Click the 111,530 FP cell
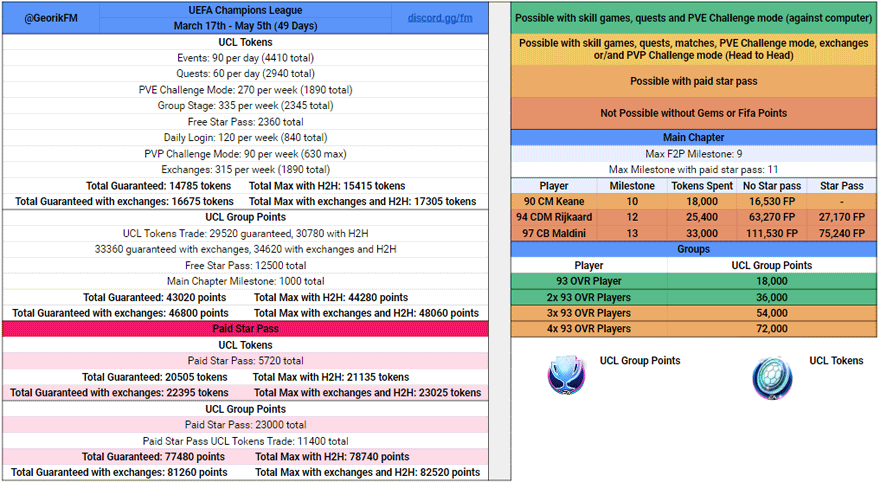Viewport: 880px width, 482px height. click(772, 233)
